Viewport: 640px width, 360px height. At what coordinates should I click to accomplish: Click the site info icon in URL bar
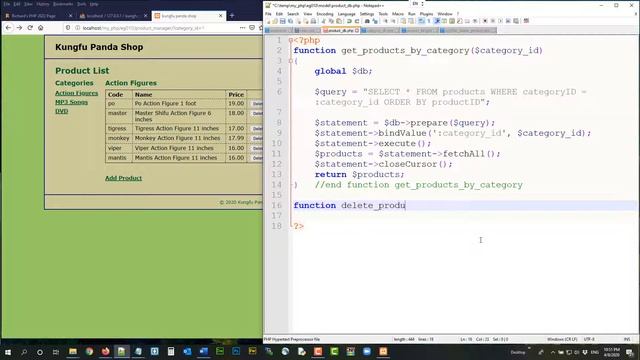(78, 28)
